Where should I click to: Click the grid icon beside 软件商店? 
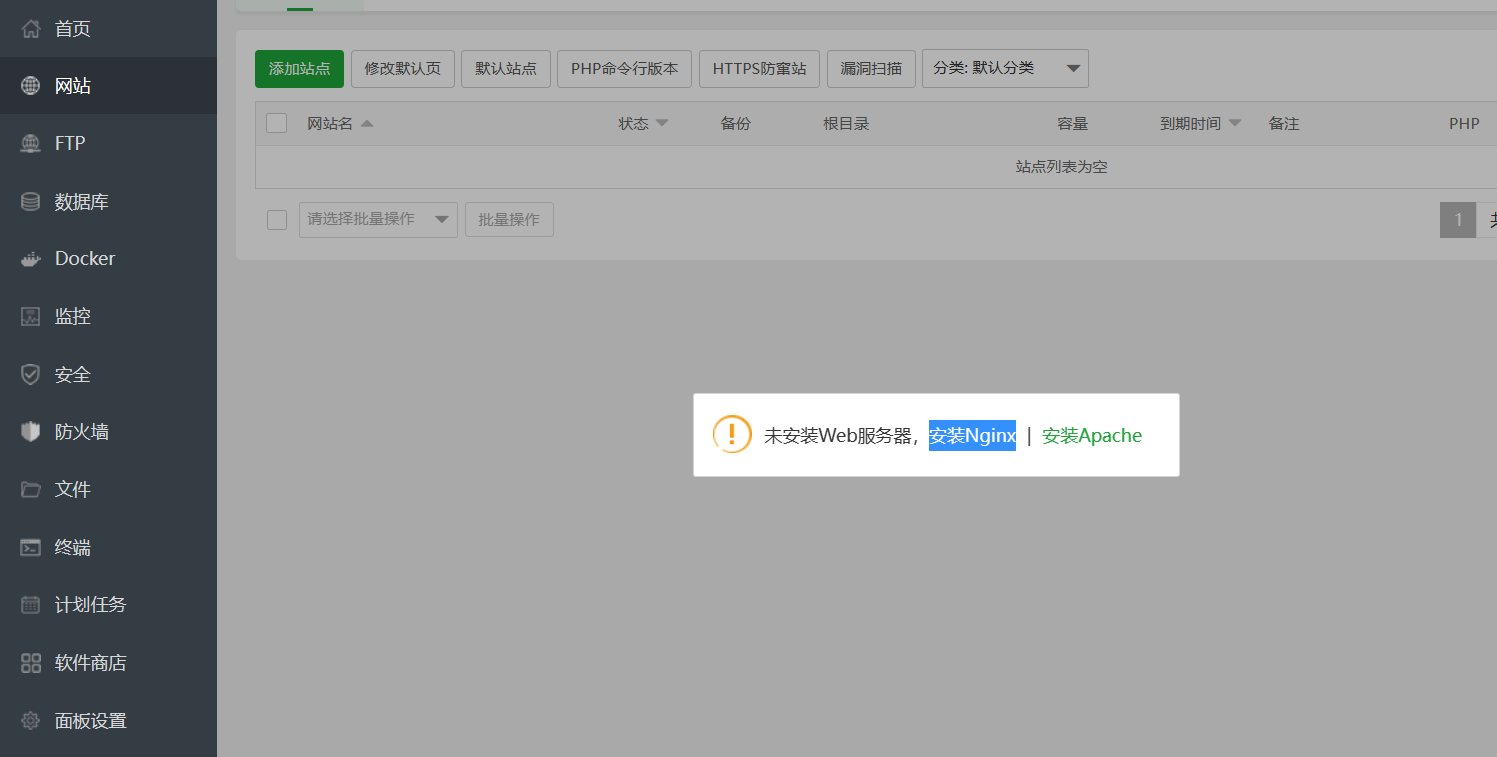pyautogui.click(x=31, y=663)
